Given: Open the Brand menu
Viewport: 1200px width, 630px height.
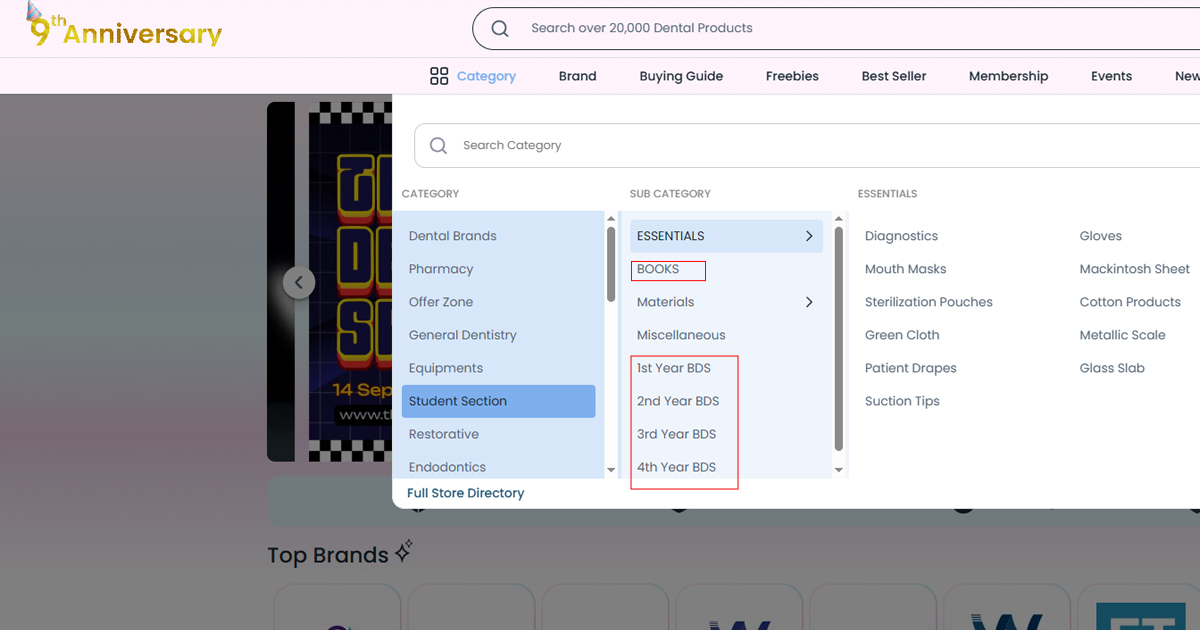Looking at the screenshot, I should point(577,76).
